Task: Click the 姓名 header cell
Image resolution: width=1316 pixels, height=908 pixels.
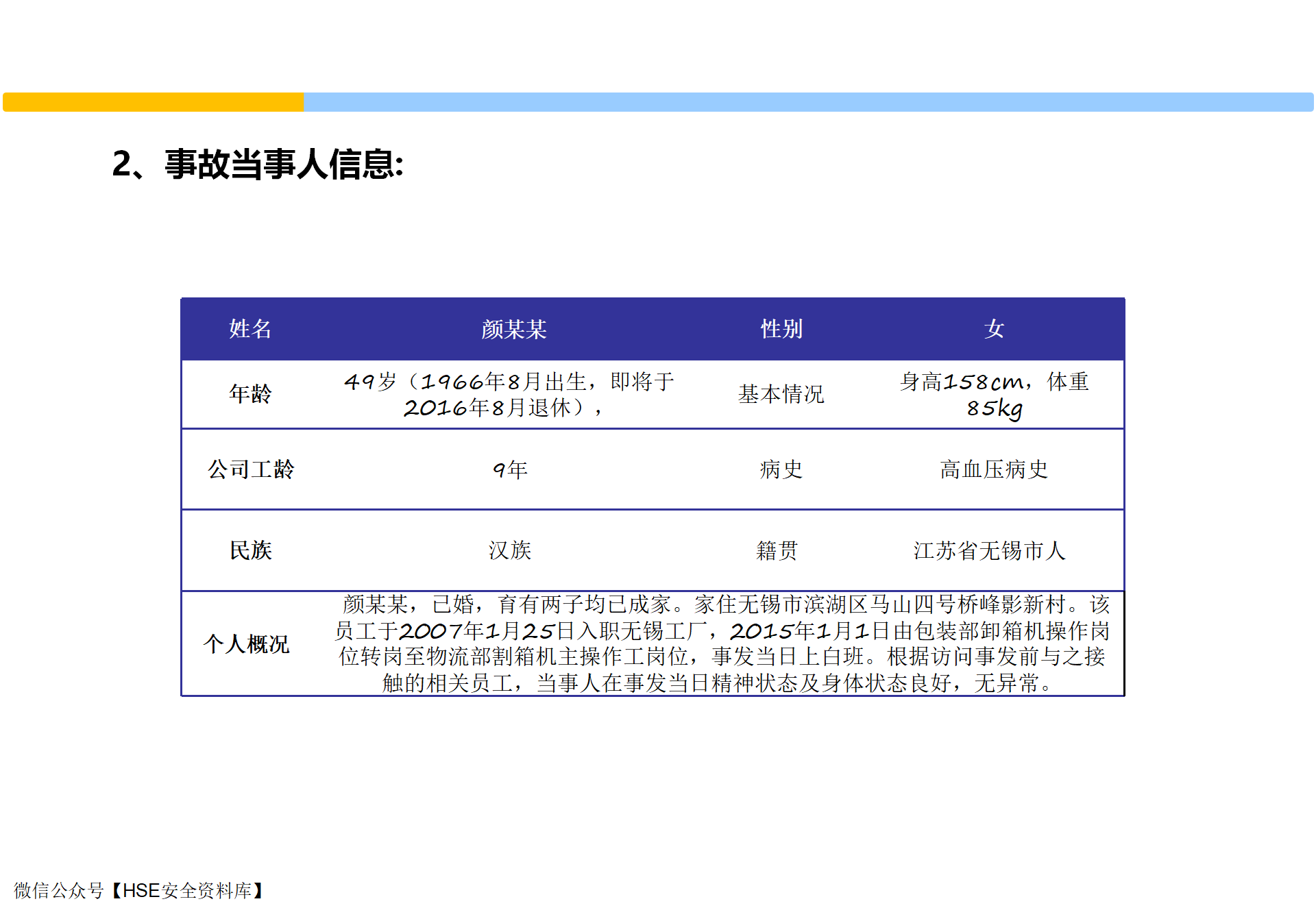Action: tap(250, 329)
